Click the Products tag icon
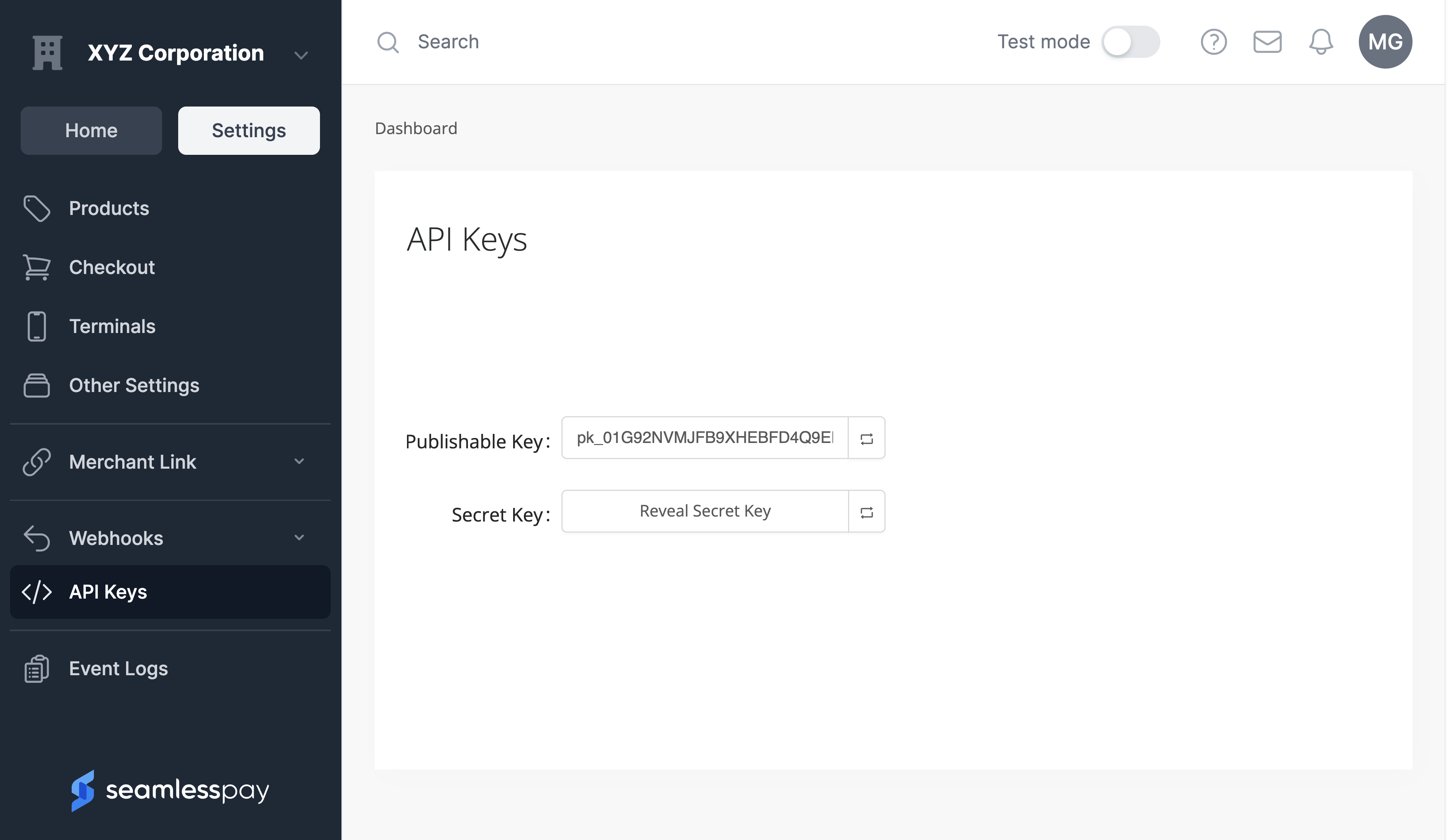 point(37,208)
